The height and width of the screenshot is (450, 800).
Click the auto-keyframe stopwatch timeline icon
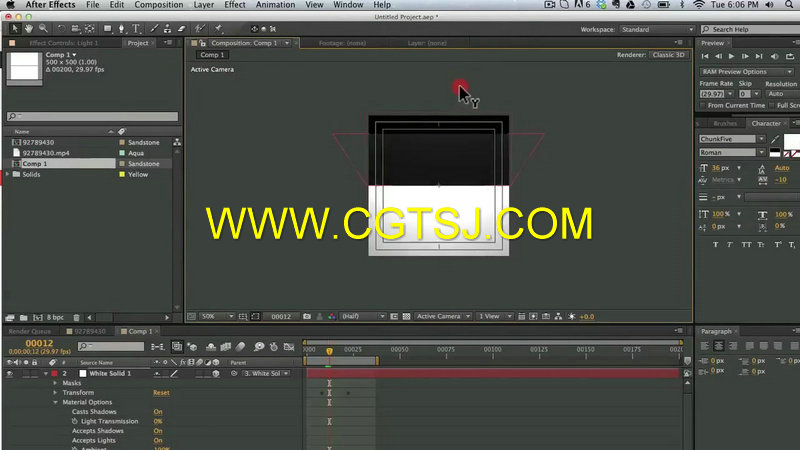[273, 347]
